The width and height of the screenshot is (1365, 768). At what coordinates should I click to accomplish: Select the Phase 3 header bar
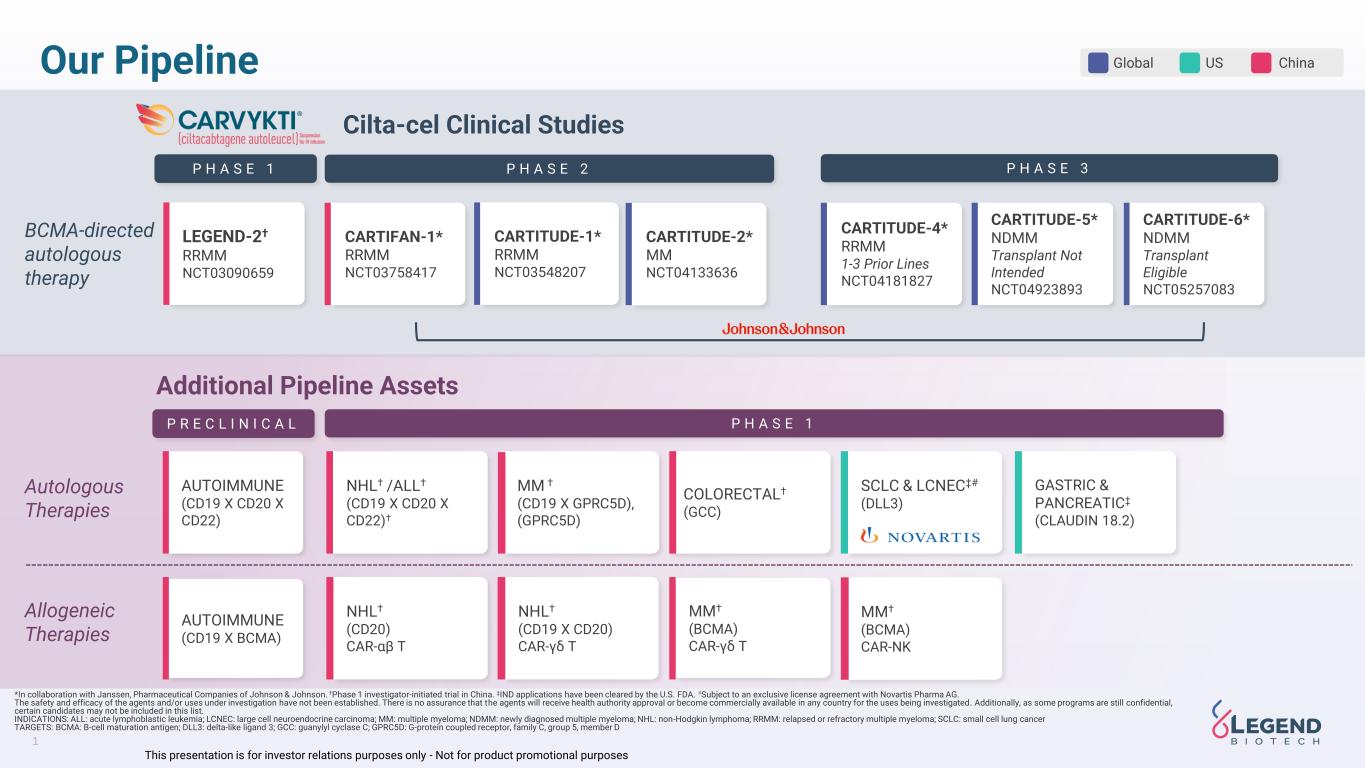(1048, 168)
